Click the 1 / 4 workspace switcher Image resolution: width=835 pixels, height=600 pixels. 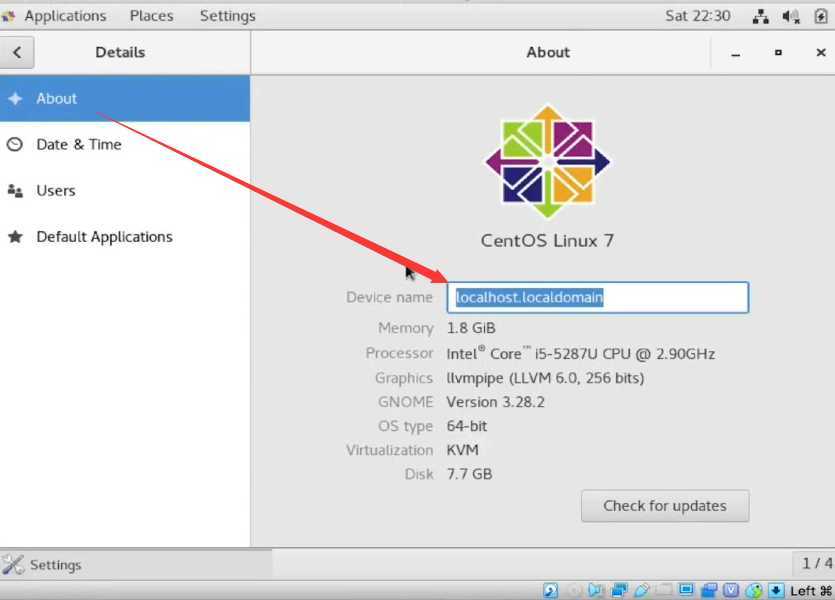[816, 563]
